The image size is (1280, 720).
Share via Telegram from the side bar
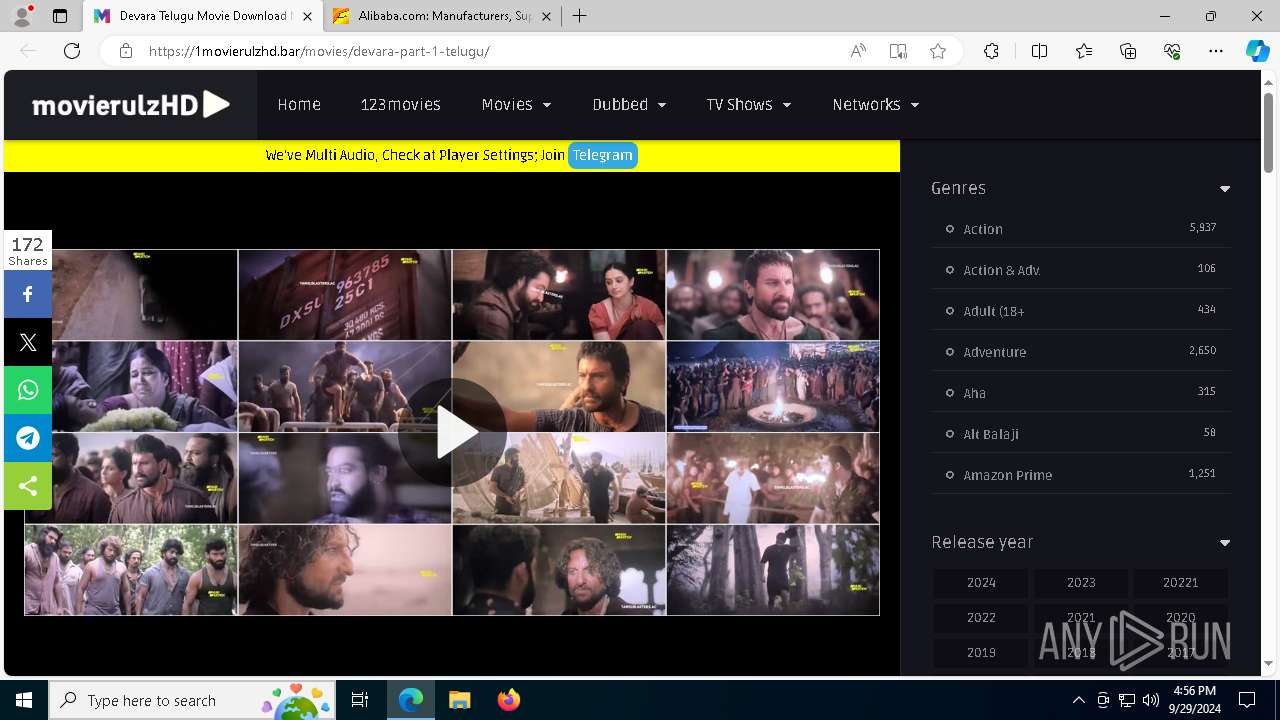tap(28, 438)
